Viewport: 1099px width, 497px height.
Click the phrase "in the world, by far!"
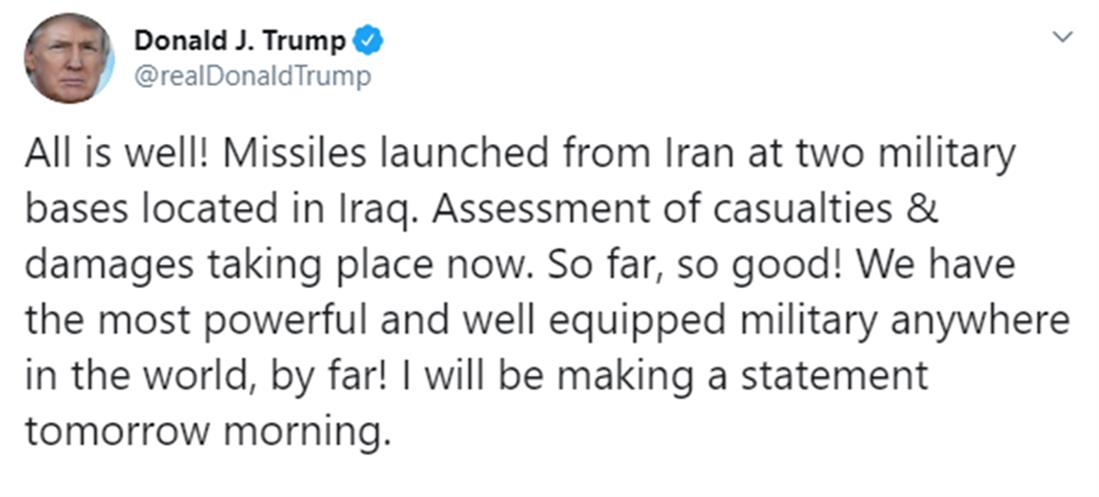pos(204,379)
